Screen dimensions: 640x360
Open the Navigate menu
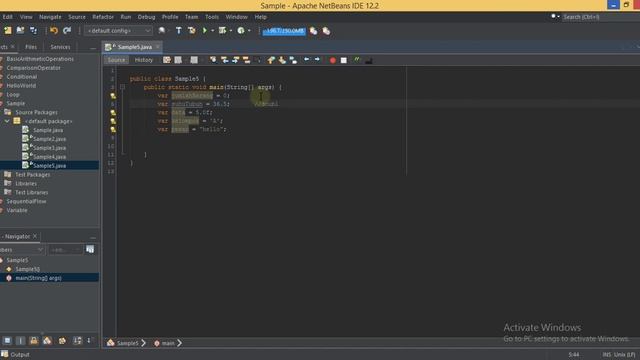point(50,17)
